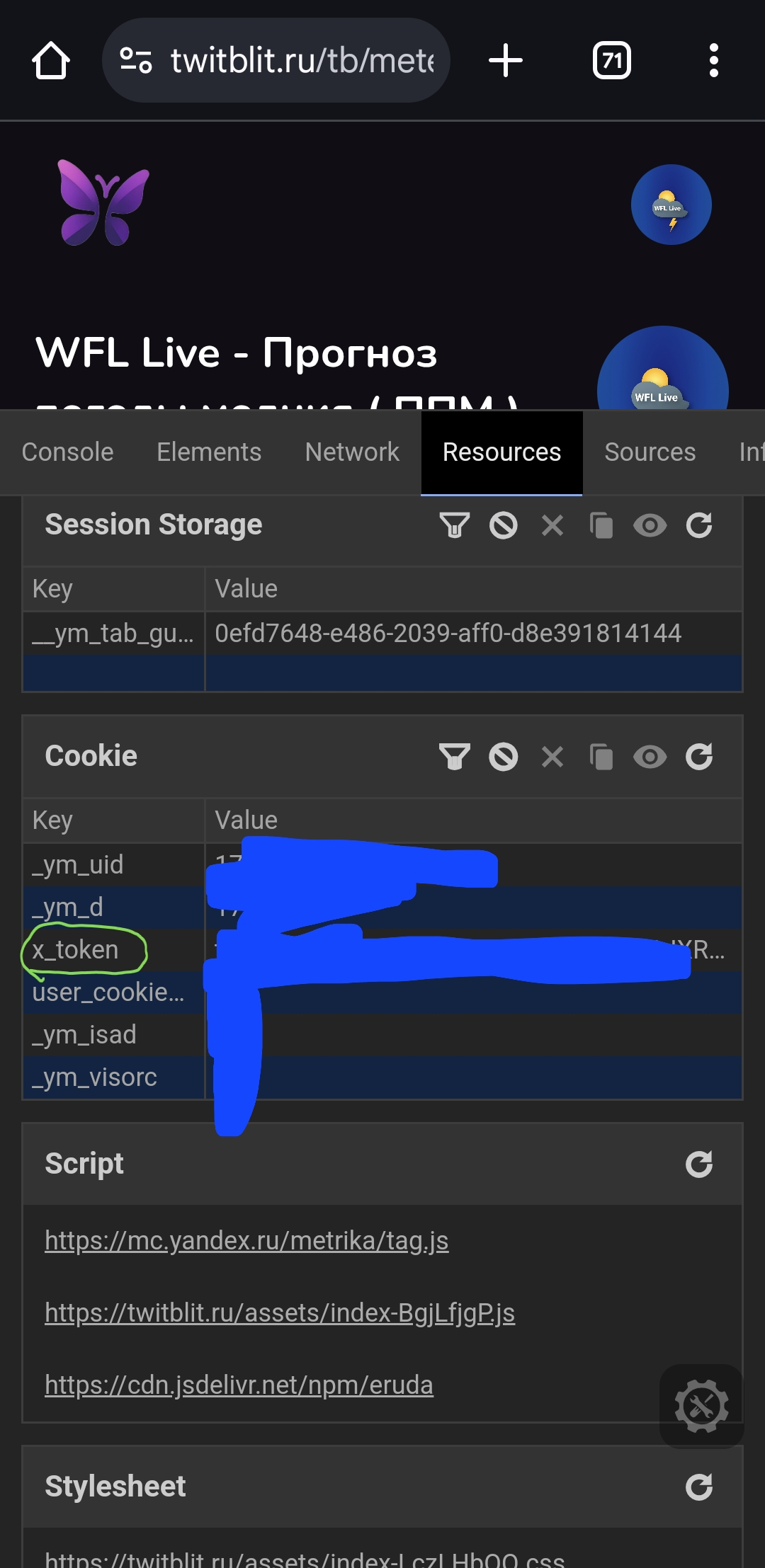Screen dimensions: 765x1568
Task: Refresh the Script list
Action: click(699, 1164)
